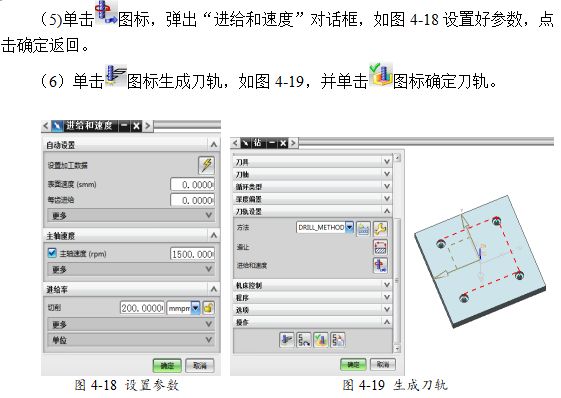The height and width of the screenshot is (398, 561).
Task: Click the 切削 feed rate 200.0000 field
Action: [x=142, y=308]
